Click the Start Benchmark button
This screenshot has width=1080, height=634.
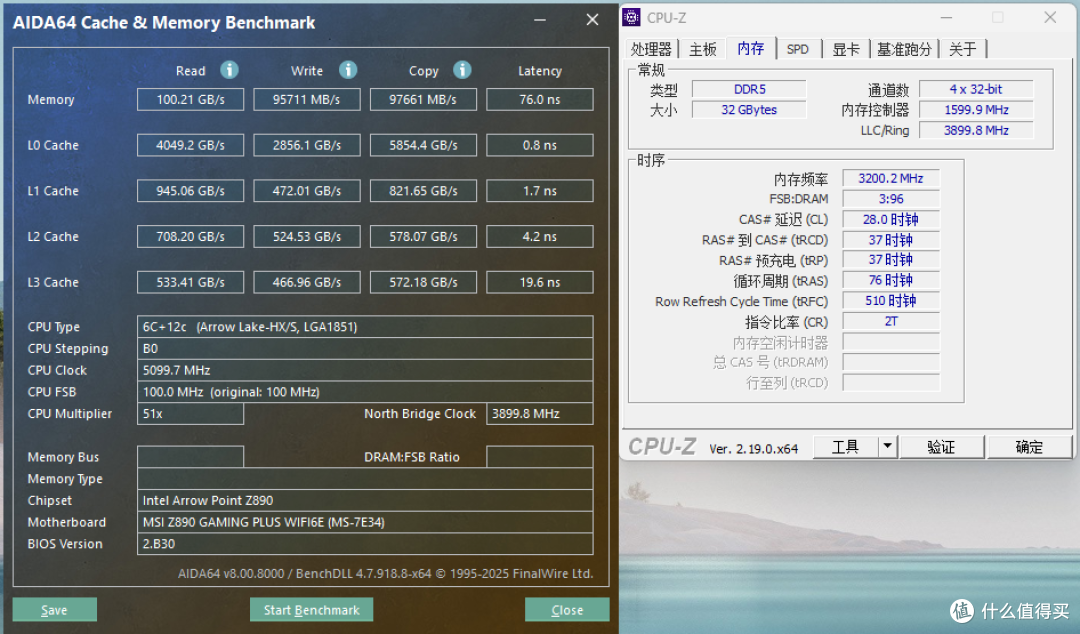coord(311,610)
